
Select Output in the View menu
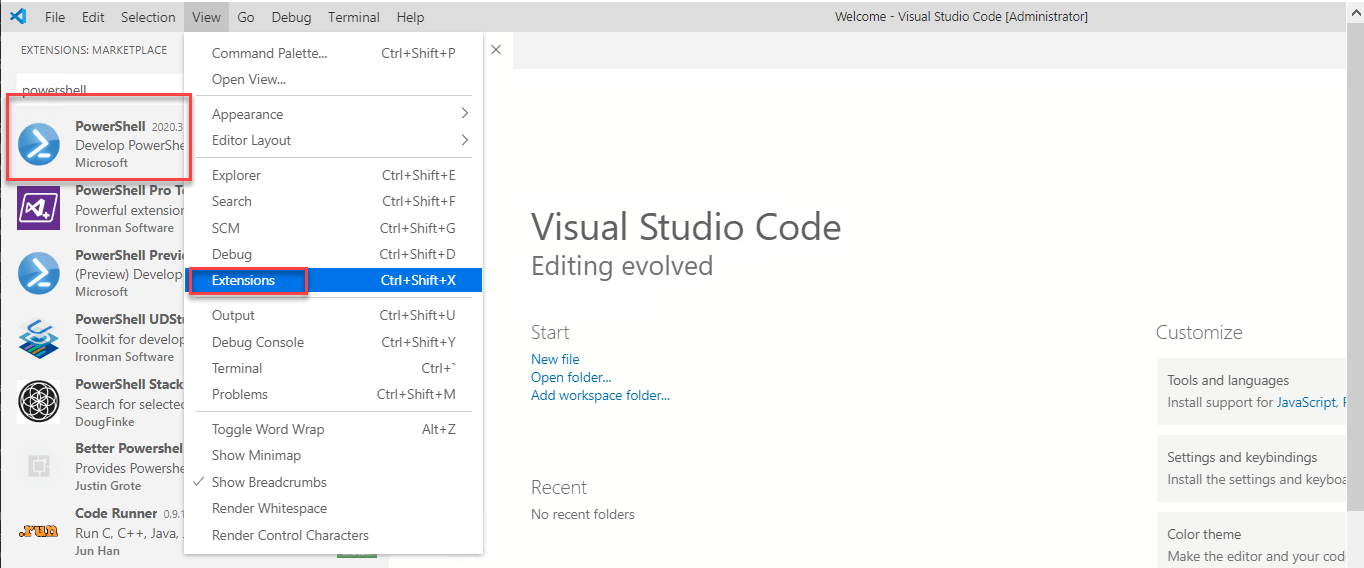pyautogui.click(x=333, y=315)
